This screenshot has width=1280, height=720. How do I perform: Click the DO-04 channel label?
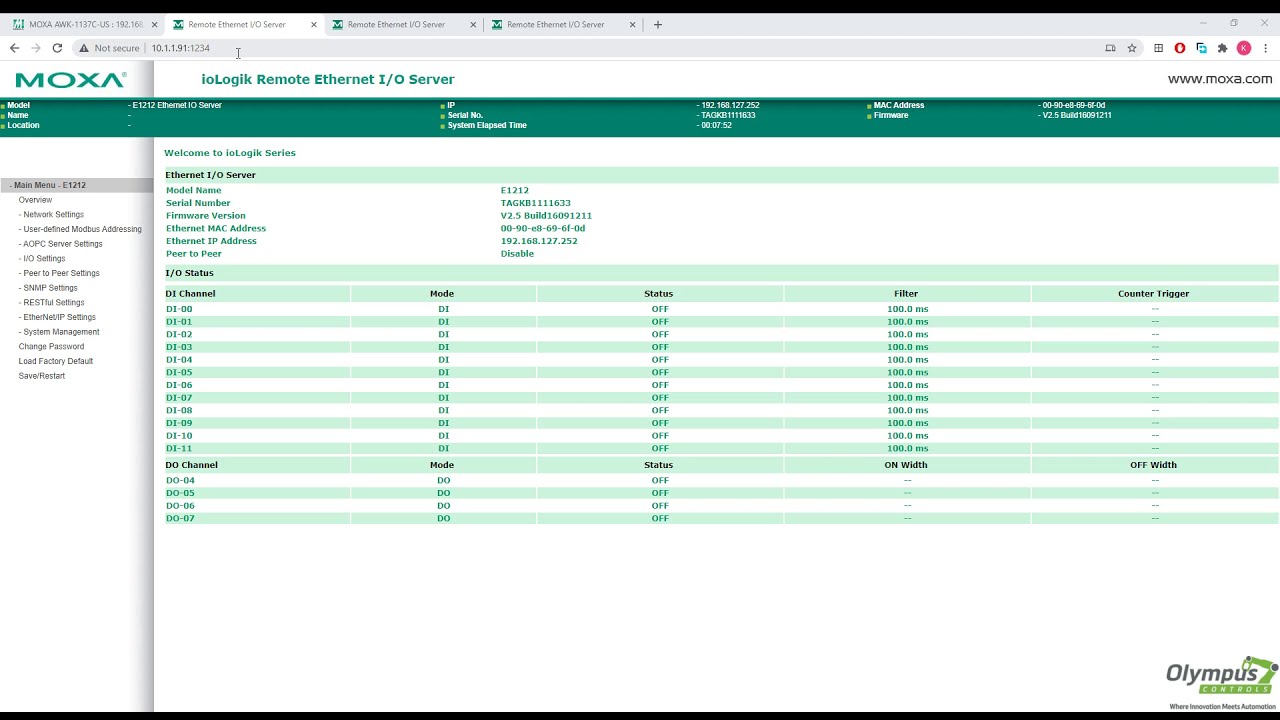click(180, 480)
